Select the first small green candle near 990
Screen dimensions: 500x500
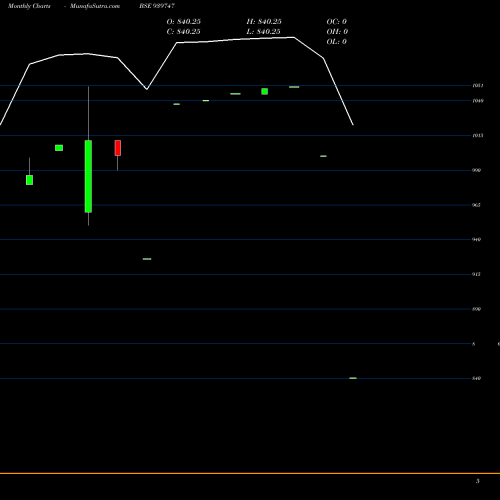29,180
